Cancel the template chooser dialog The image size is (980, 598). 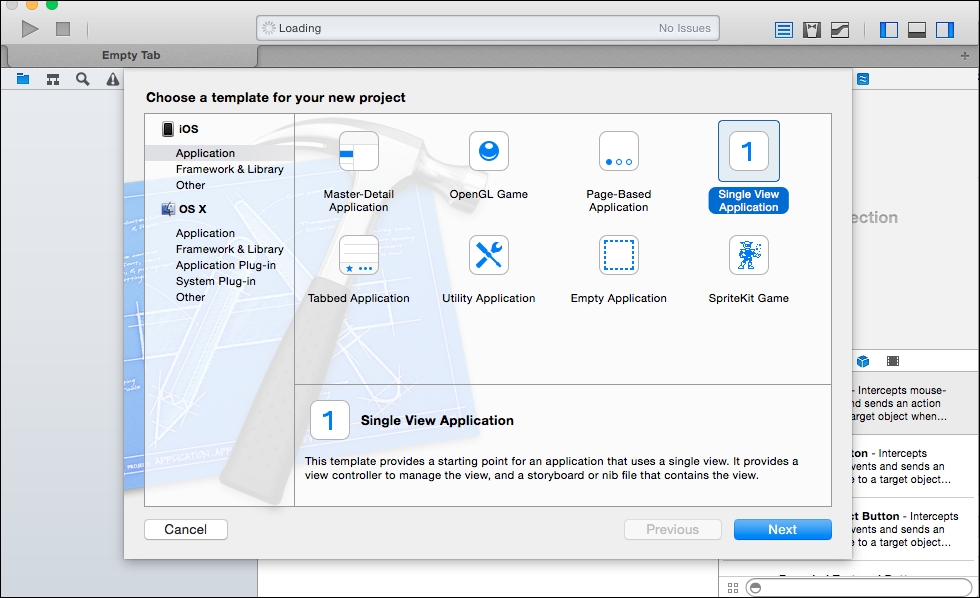click(x=185, y=529)
